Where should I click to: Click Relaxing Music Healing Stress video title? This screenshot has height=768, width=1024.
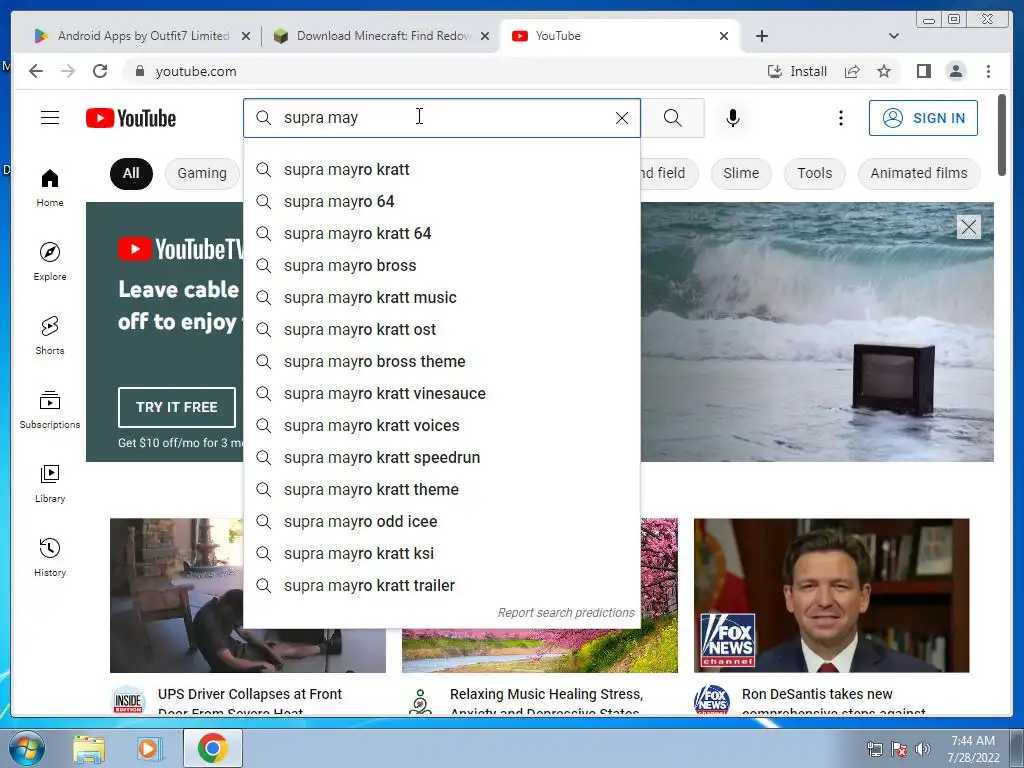[x=547, y=702]
